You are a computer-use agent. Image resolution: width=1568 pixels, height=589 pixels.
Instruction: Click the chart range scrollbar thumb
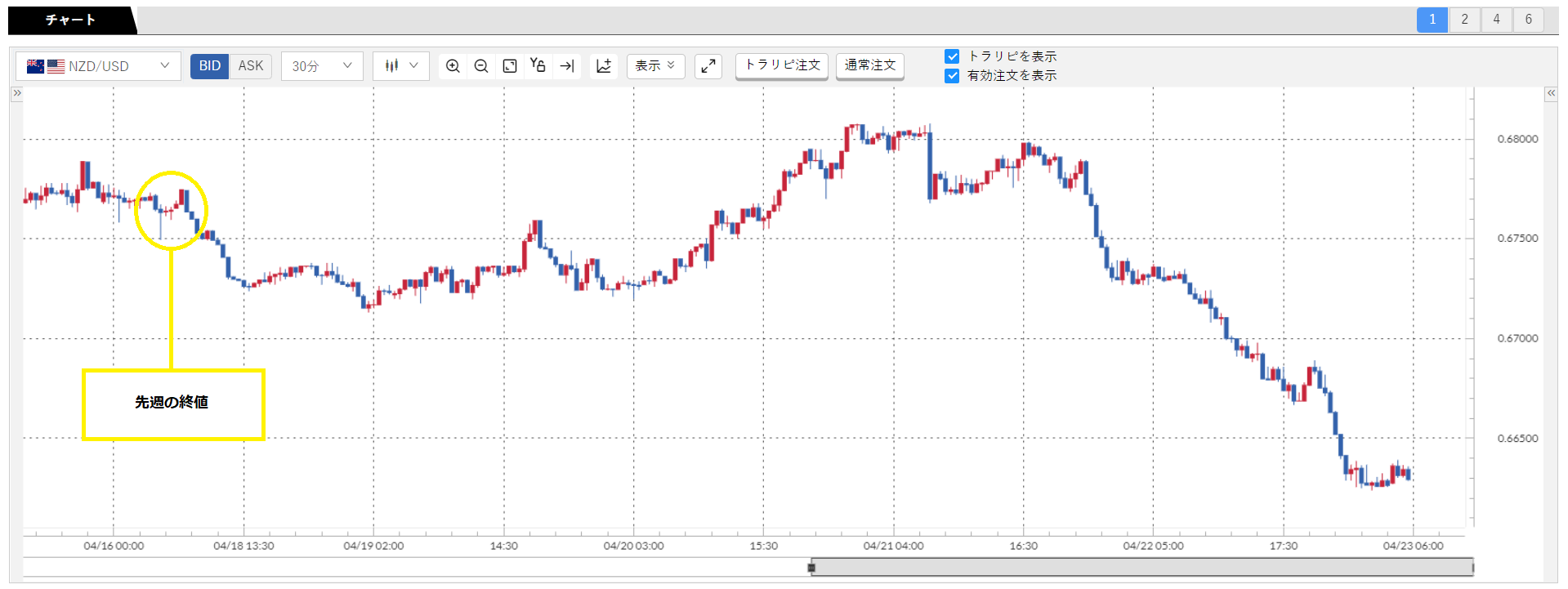1142,567
